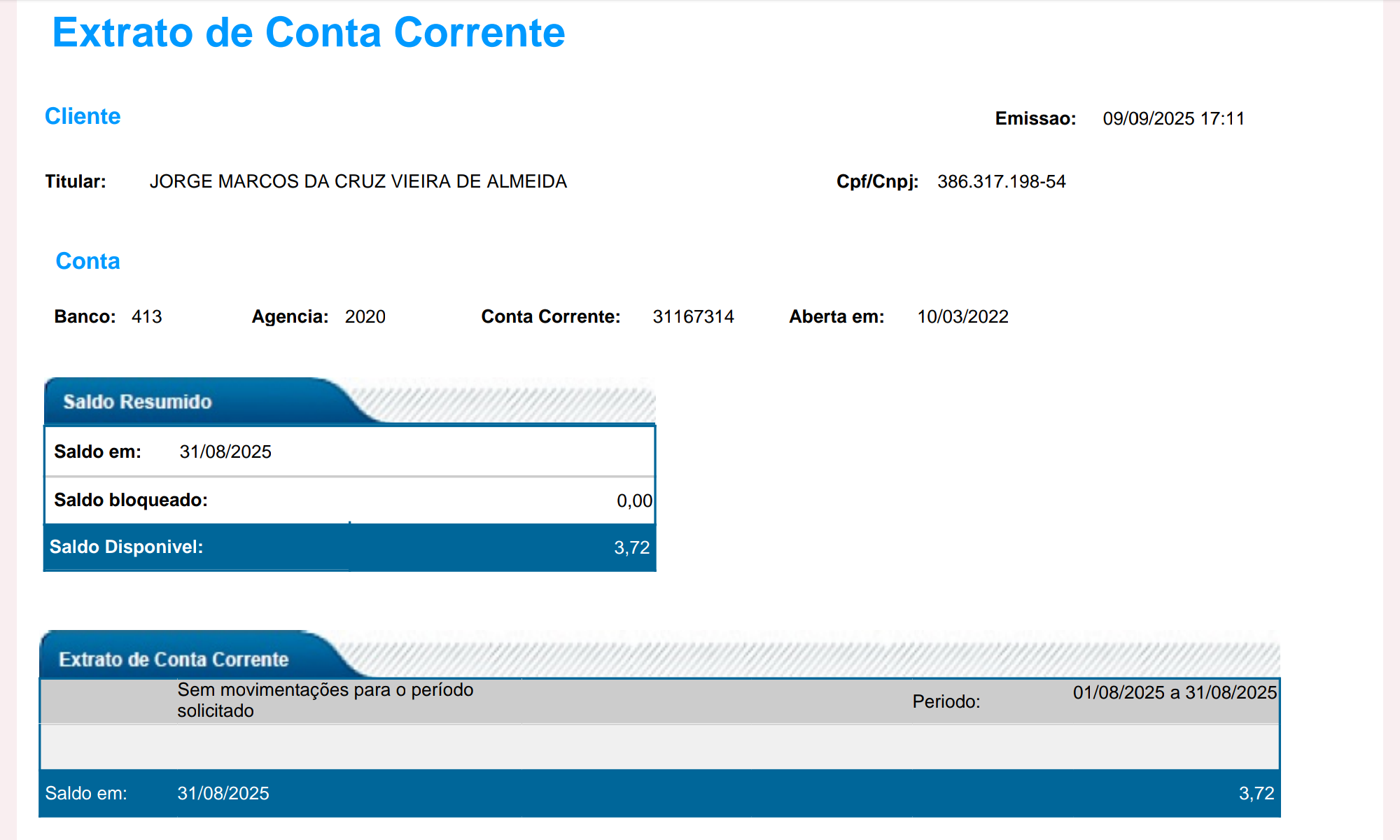Click the Banco value 413

pyautogui.click(x=146, y=316)
